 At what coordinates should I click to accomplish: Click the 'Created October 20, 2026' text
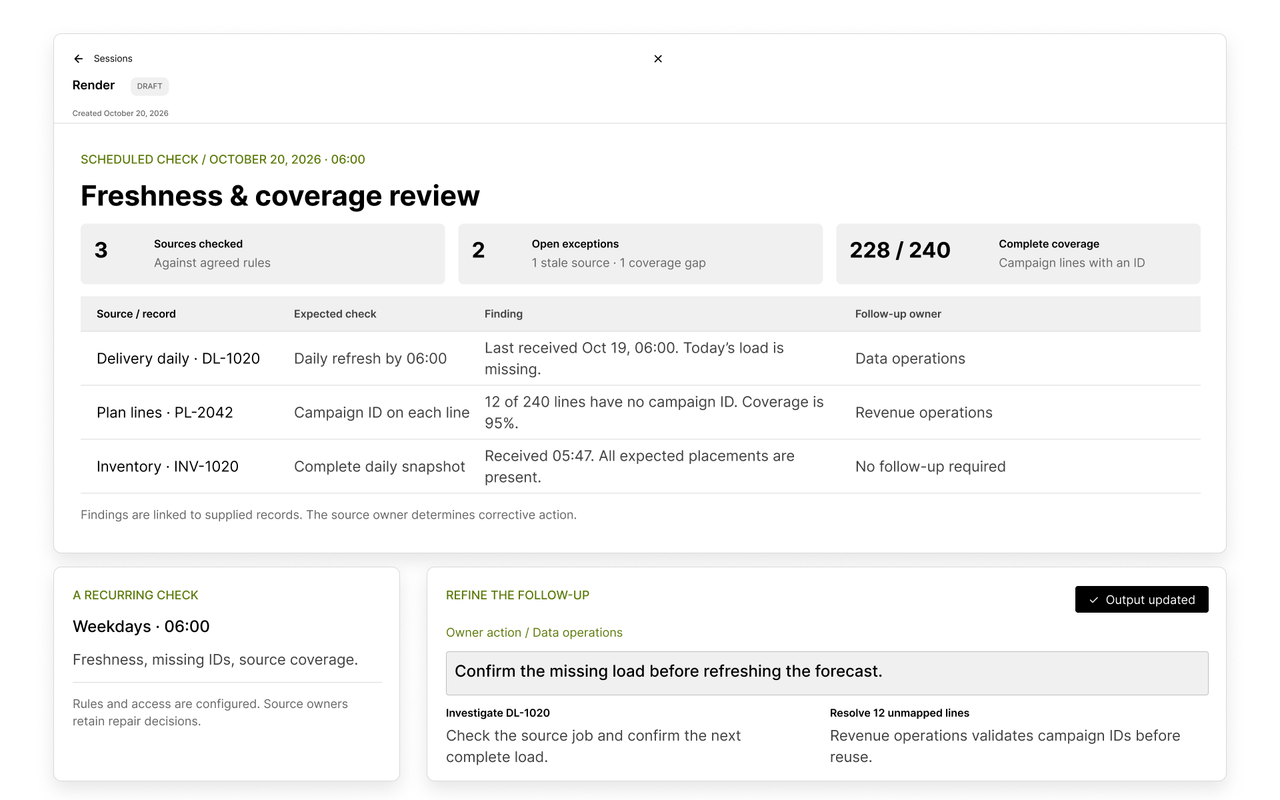point(120,114)
